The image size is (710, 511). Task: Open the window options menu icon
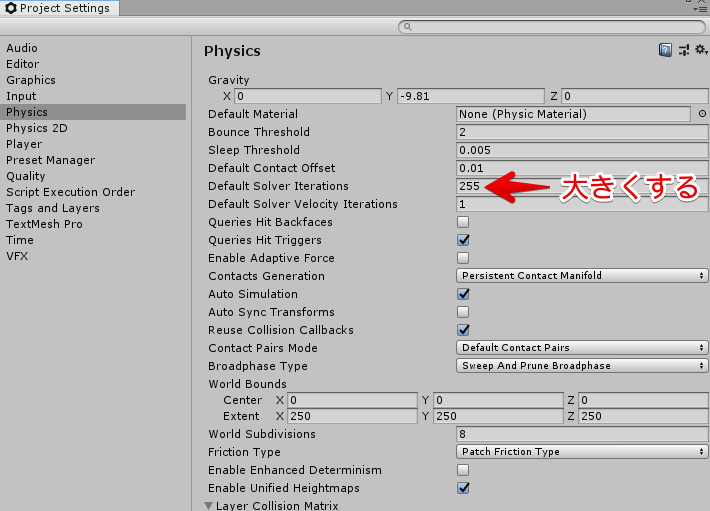[x=700, y=9]
